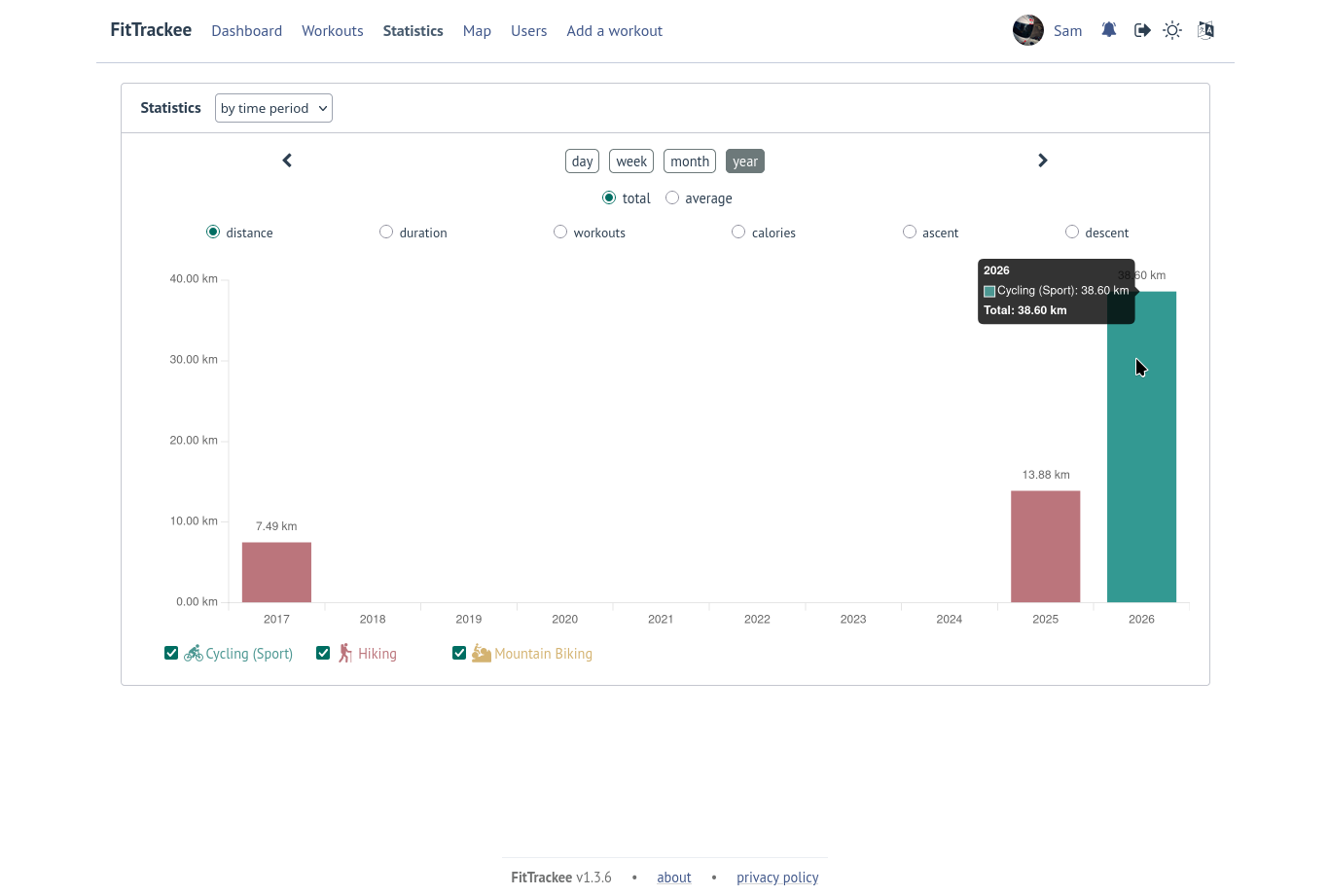Go to previous period with left arrow
Screen dimensions: 1329x896
coord(287,161)
